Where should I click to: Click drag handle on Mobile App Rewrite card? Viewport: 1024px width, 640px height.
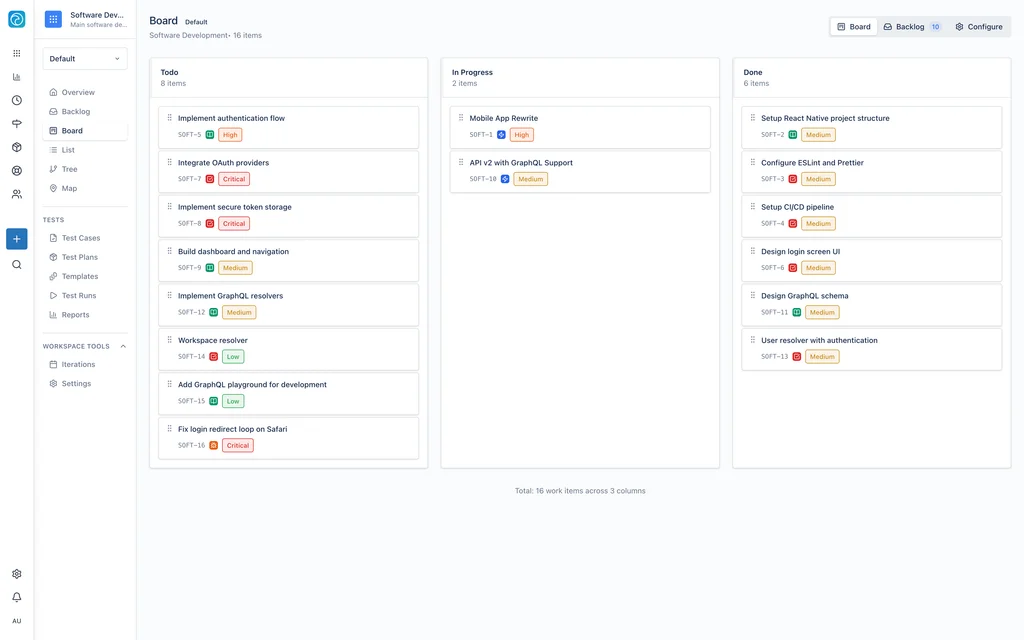pos(461,118)
